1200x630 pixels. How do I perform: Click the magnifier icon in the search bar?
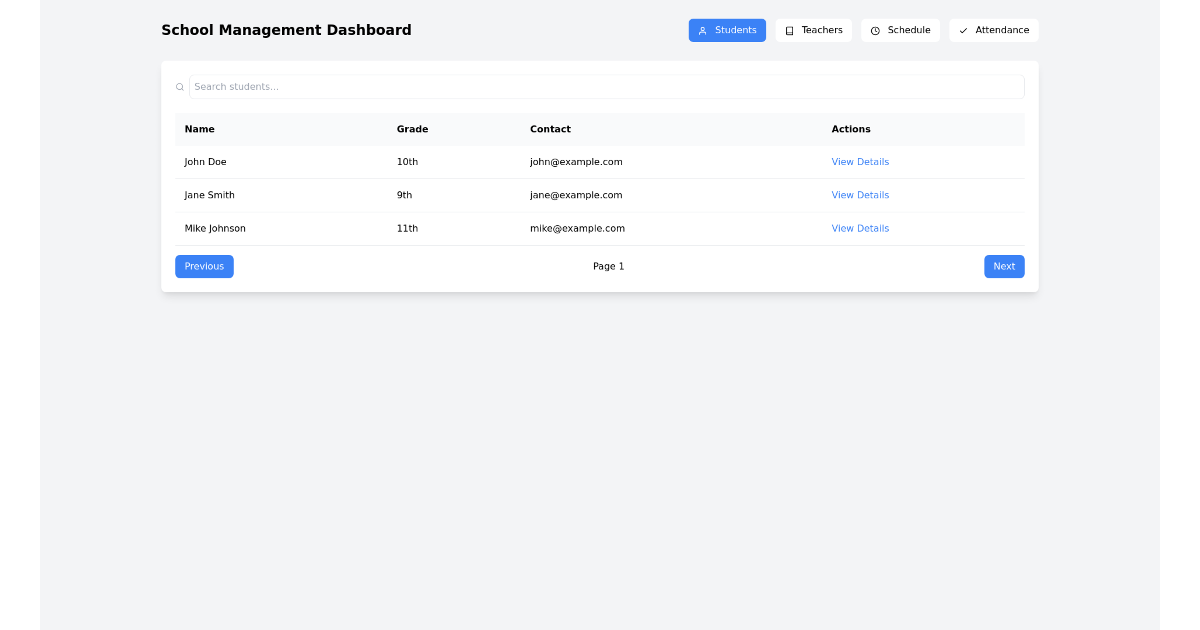pos(180,87)
